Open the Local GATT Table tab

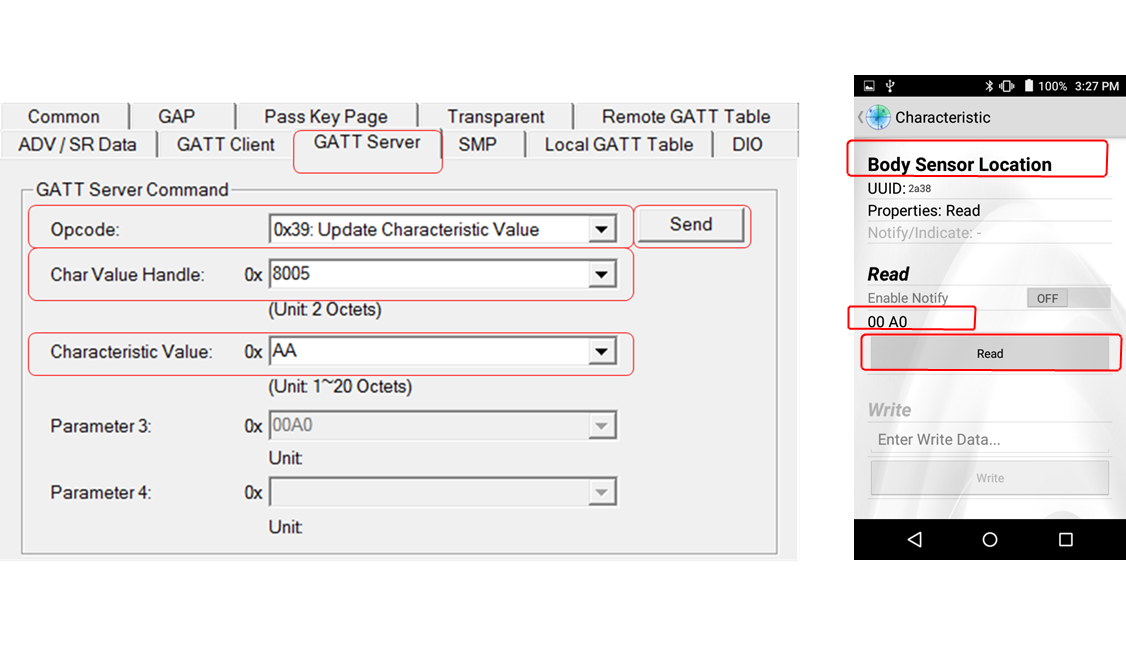[x=618, y=144]
